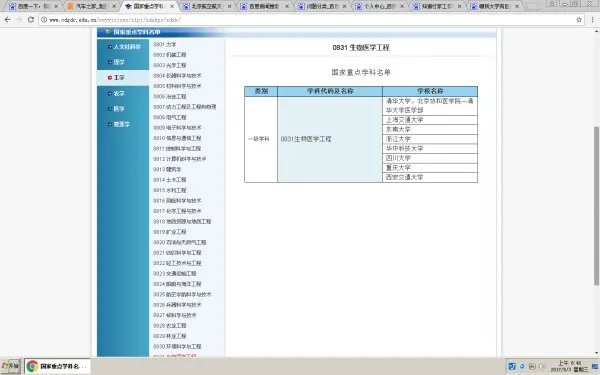This screenshot has width=600, height=375.
Task: Open 0802 机械工程 discipline link
Action: (170, 55)
